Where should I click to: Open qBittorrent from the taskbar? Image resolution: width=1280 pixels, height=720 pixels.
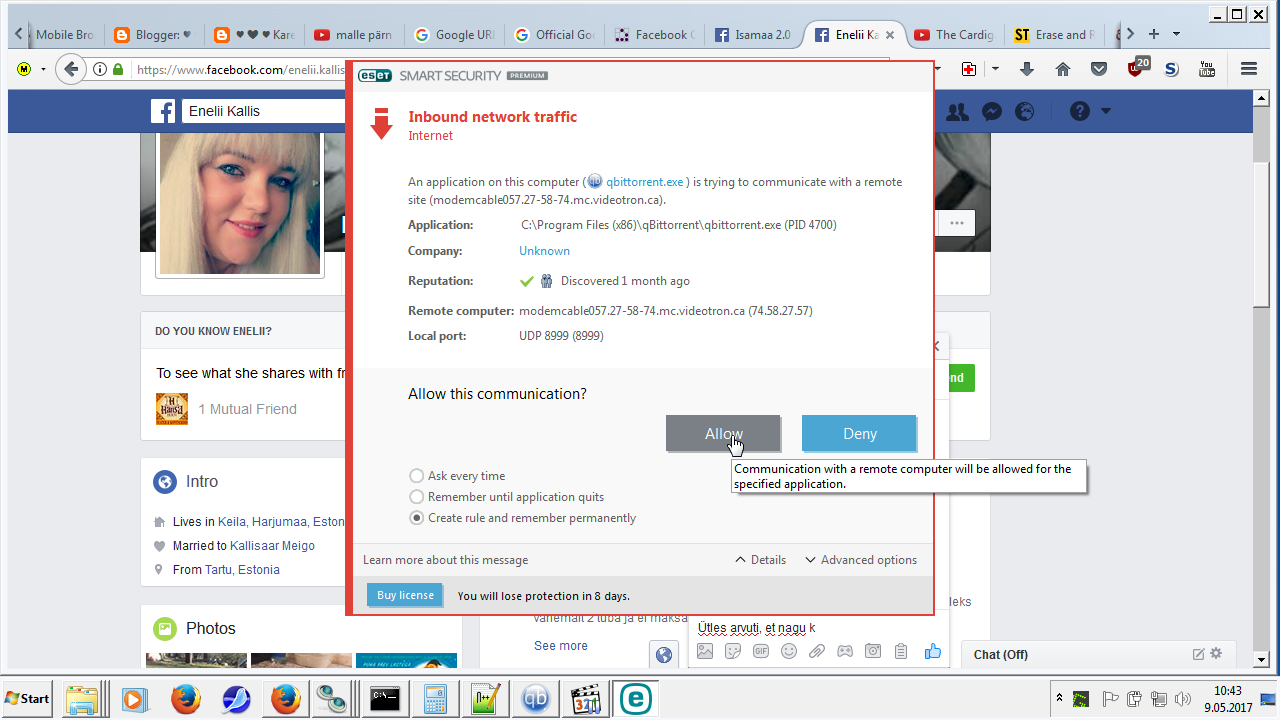(x=535, y=698)
